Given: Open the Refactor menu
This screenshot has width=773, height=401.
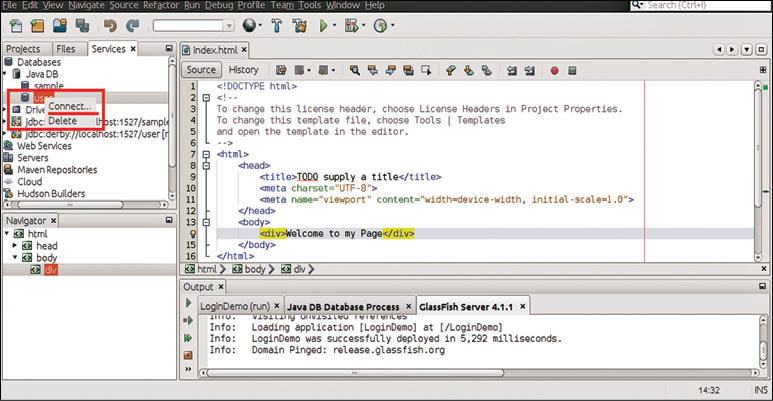Looking at the screenshot, I should 160,6.
